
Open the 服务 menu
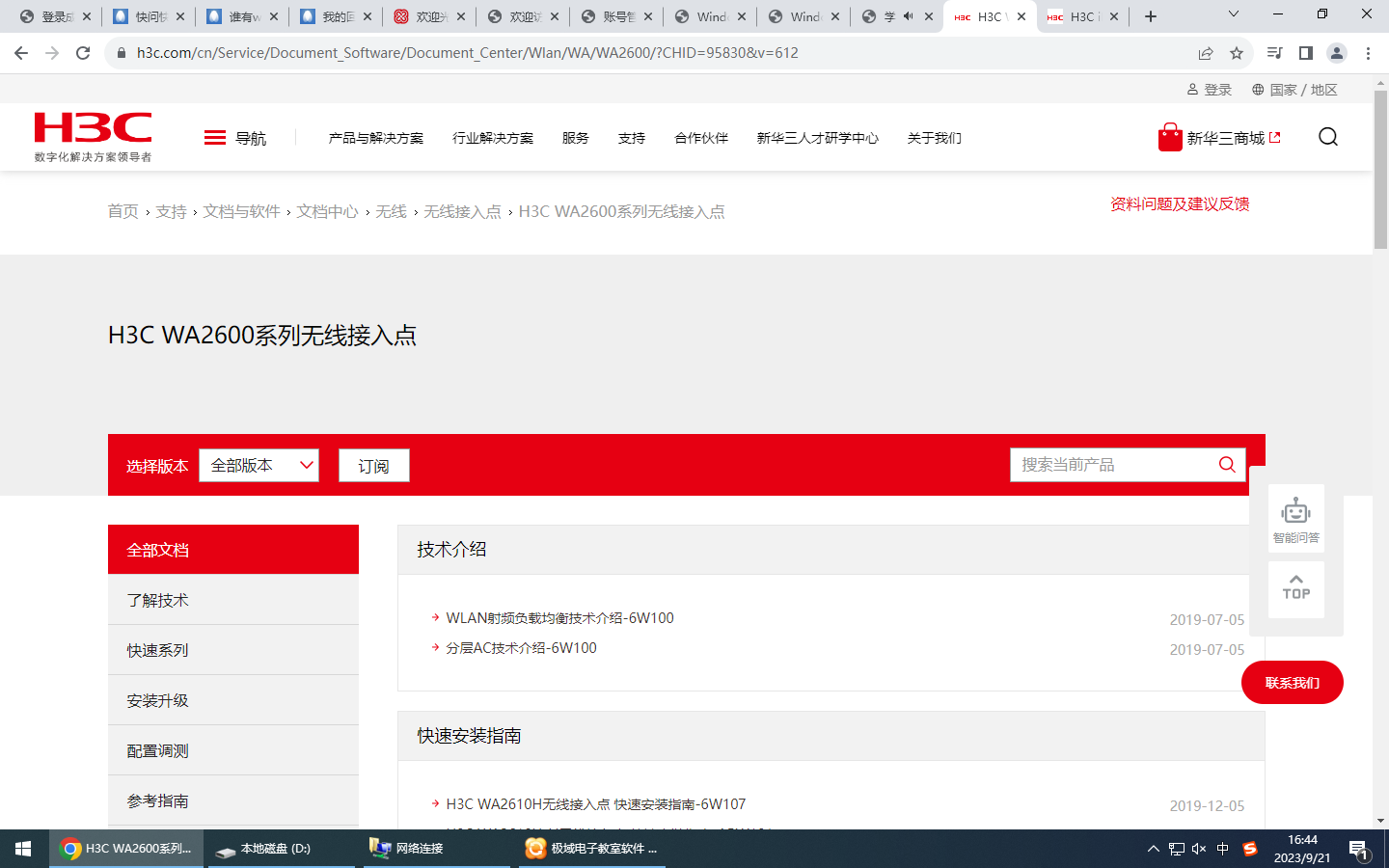[576, 138]
